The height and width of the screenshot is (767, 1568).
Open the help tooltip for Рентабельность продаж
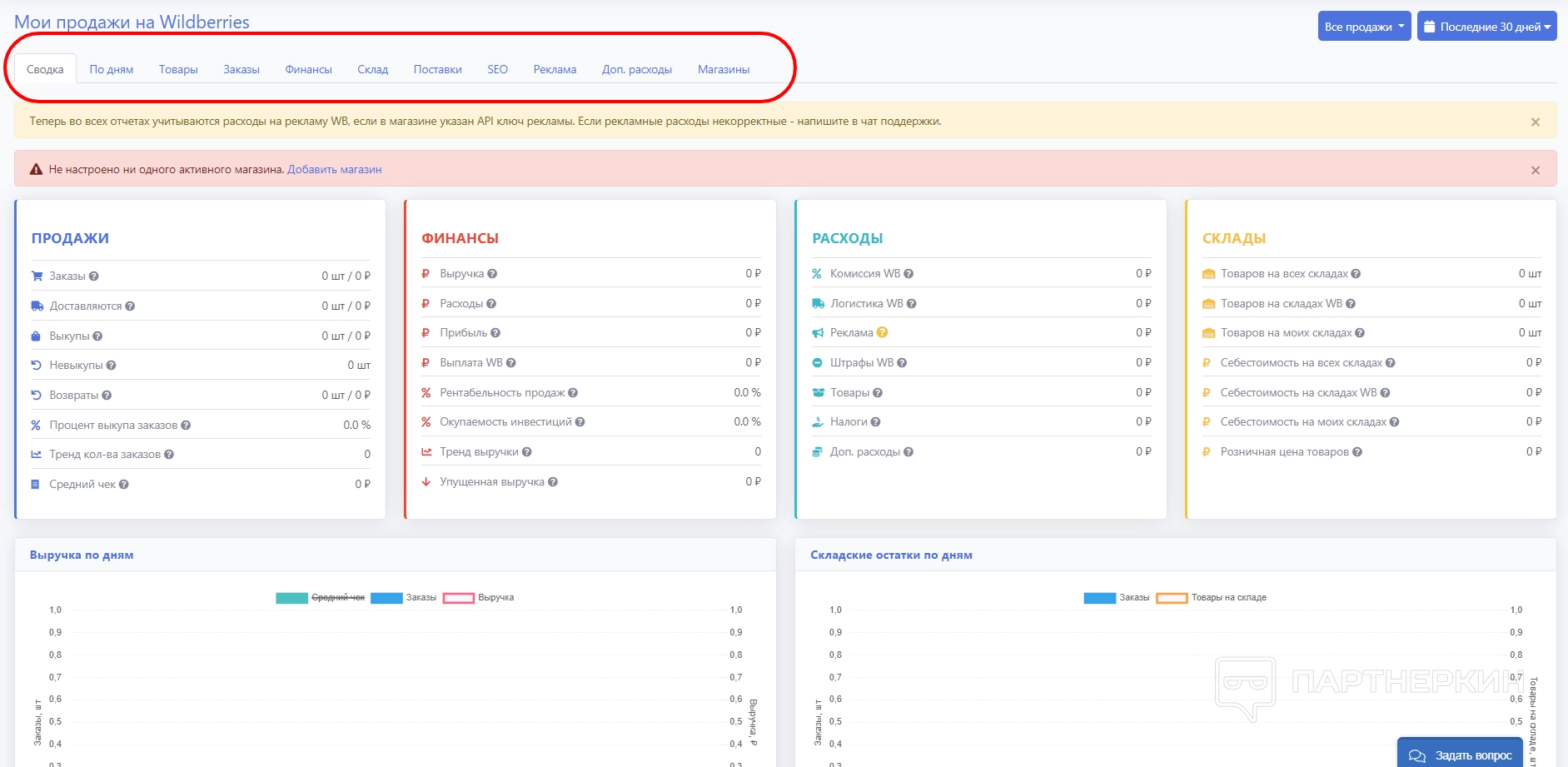(573, 393)
